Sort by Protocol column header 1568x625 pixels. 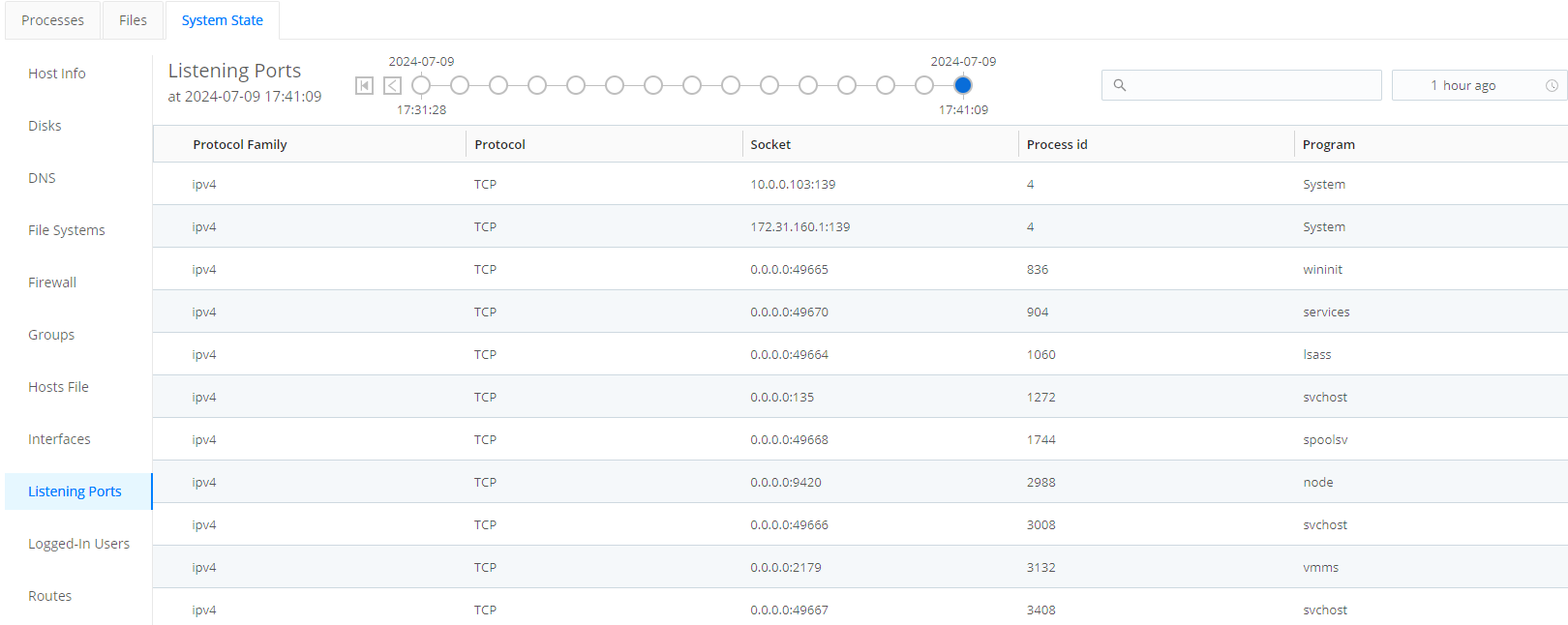tap(499, 144)
